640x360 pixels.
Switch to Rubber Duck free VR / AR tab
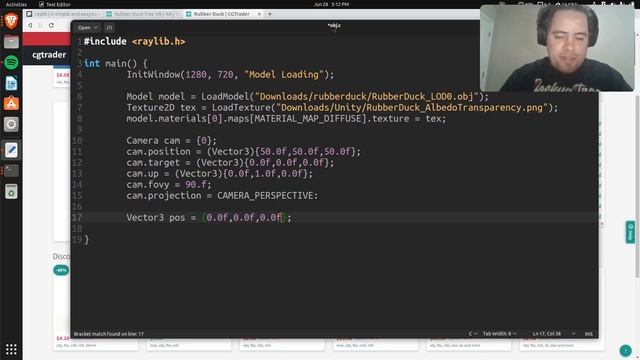(143, 14)
